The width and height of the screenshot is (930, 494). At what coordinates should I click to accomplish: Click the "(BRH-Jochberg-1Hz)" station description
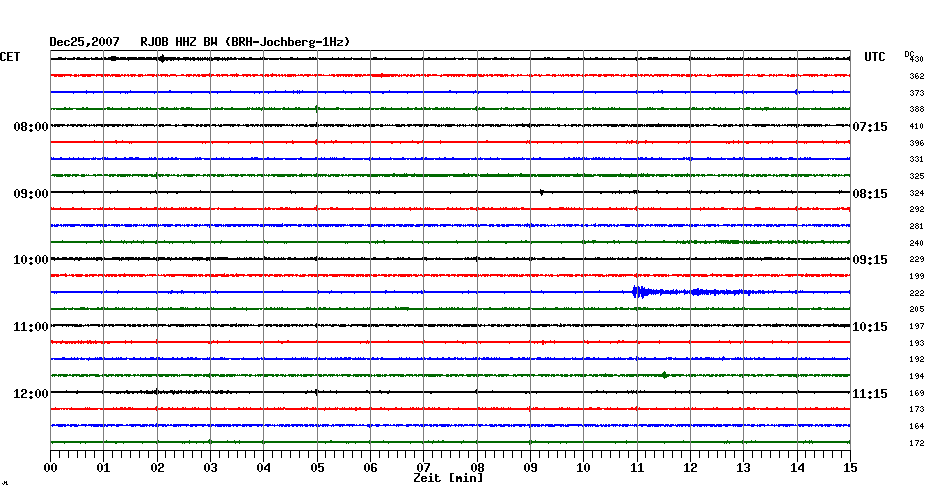pos(288,42)
